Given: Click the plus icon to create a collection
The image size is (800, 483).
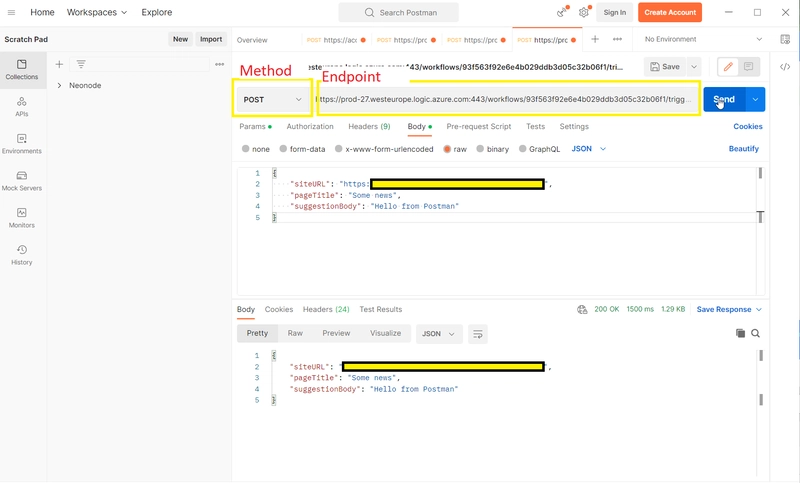Looking at the screenshot, I should pos(59,64).
